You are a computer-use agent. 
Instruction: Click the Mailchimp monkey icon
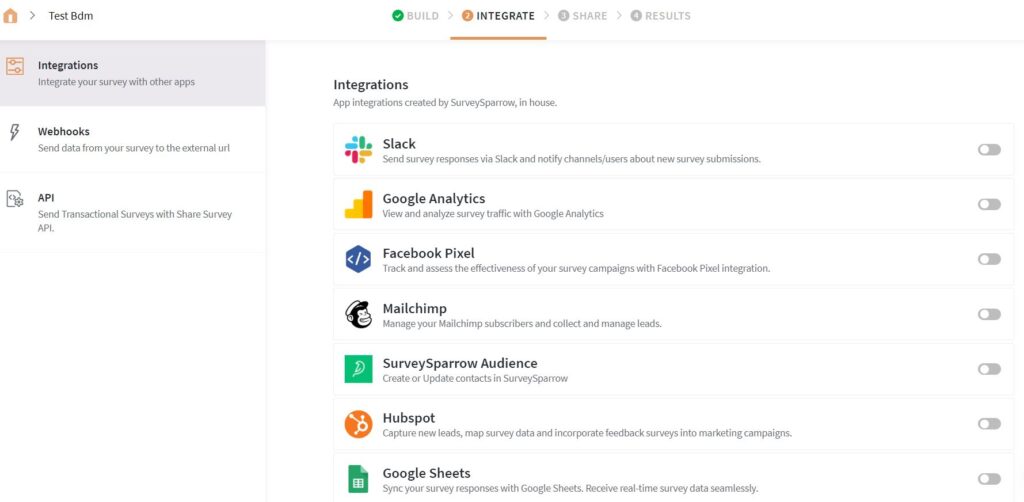tap(358, 314)
